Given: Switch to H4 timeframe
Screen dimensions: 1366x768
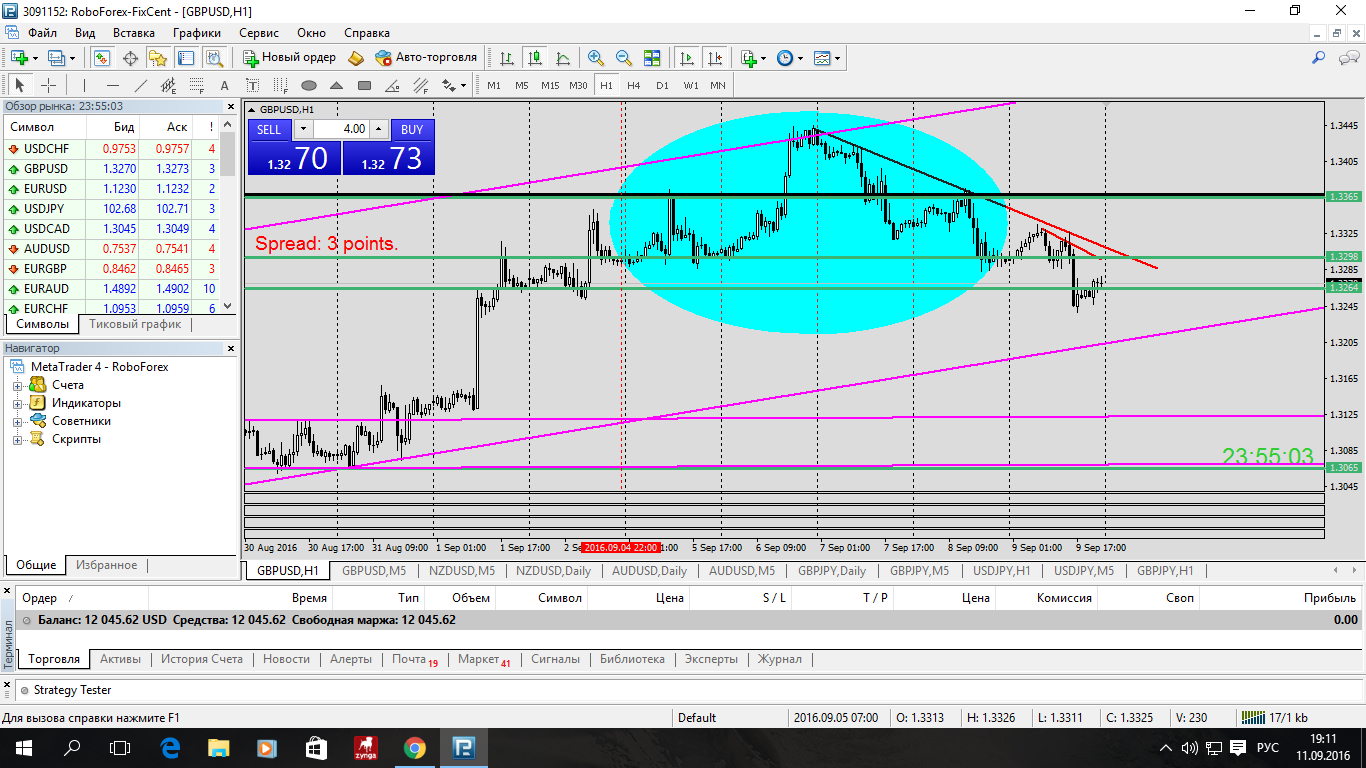Looking at the screenshot, I should tap(633, 85).
